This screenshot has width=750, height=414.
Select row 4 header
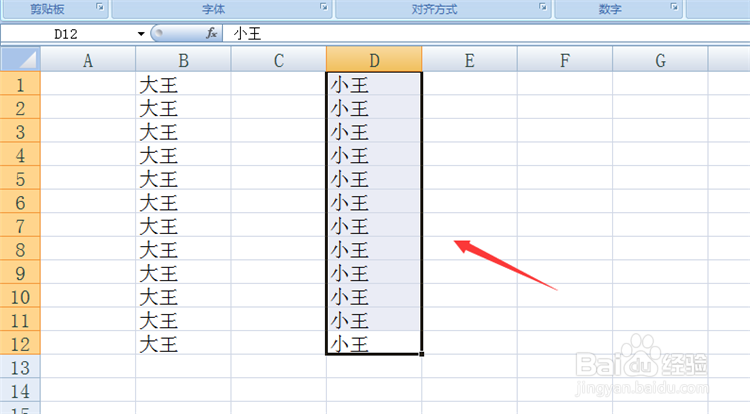coord(20,155)
